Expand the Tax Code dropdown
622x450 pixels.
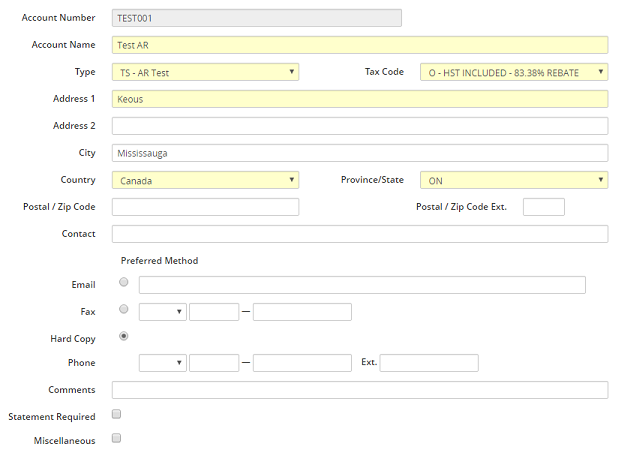(x=514, y=72)
